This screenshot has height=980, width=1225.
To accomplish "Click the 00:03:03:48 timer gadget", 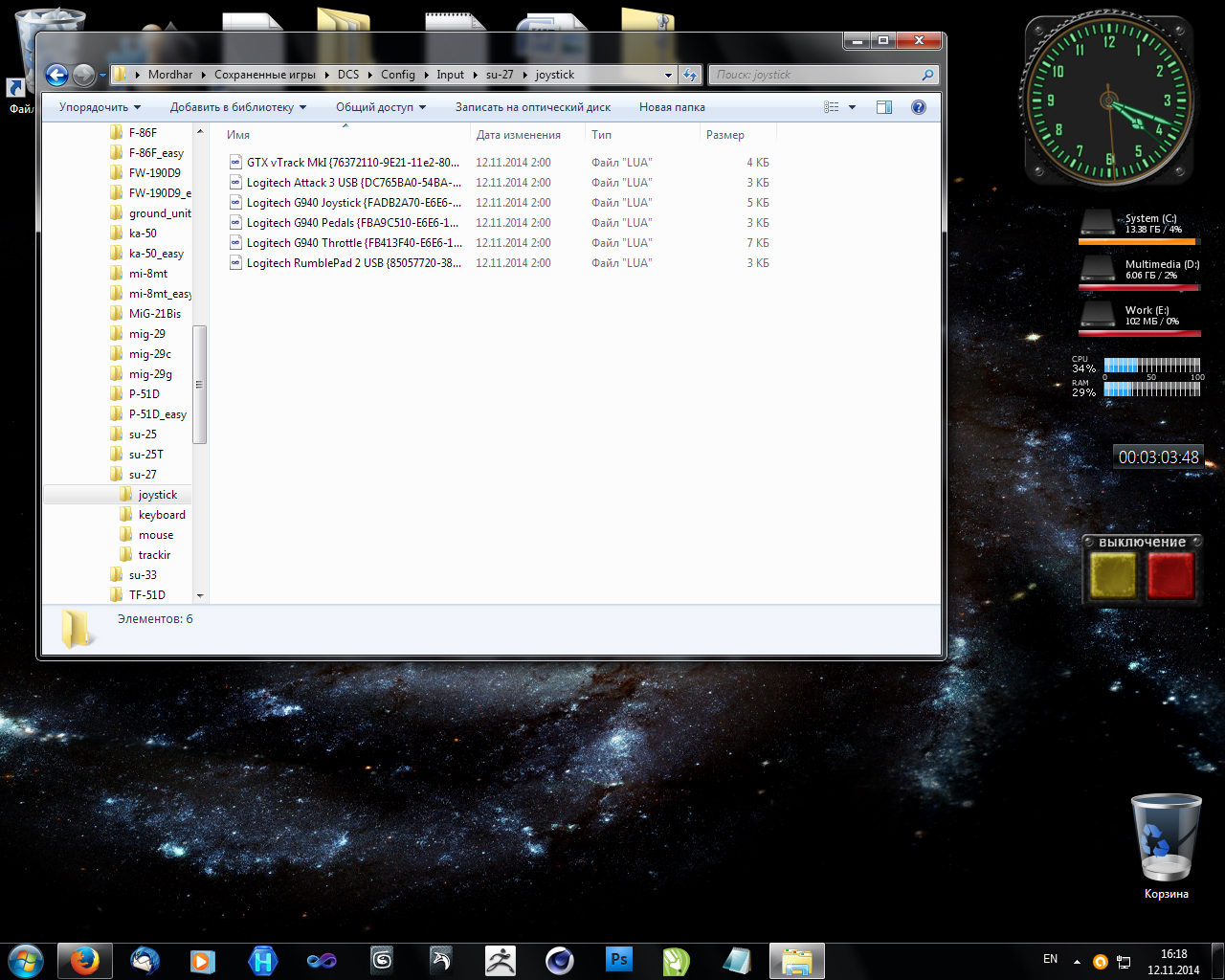I will (x=1158, y=457).
